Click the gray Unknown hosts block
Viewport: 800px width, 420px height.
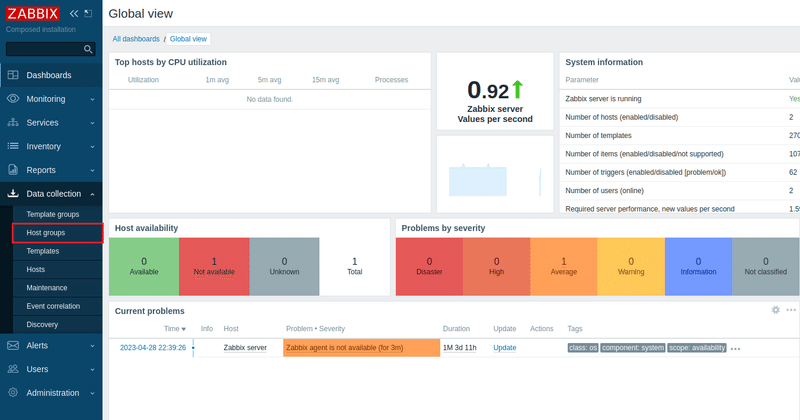point(284,266)
